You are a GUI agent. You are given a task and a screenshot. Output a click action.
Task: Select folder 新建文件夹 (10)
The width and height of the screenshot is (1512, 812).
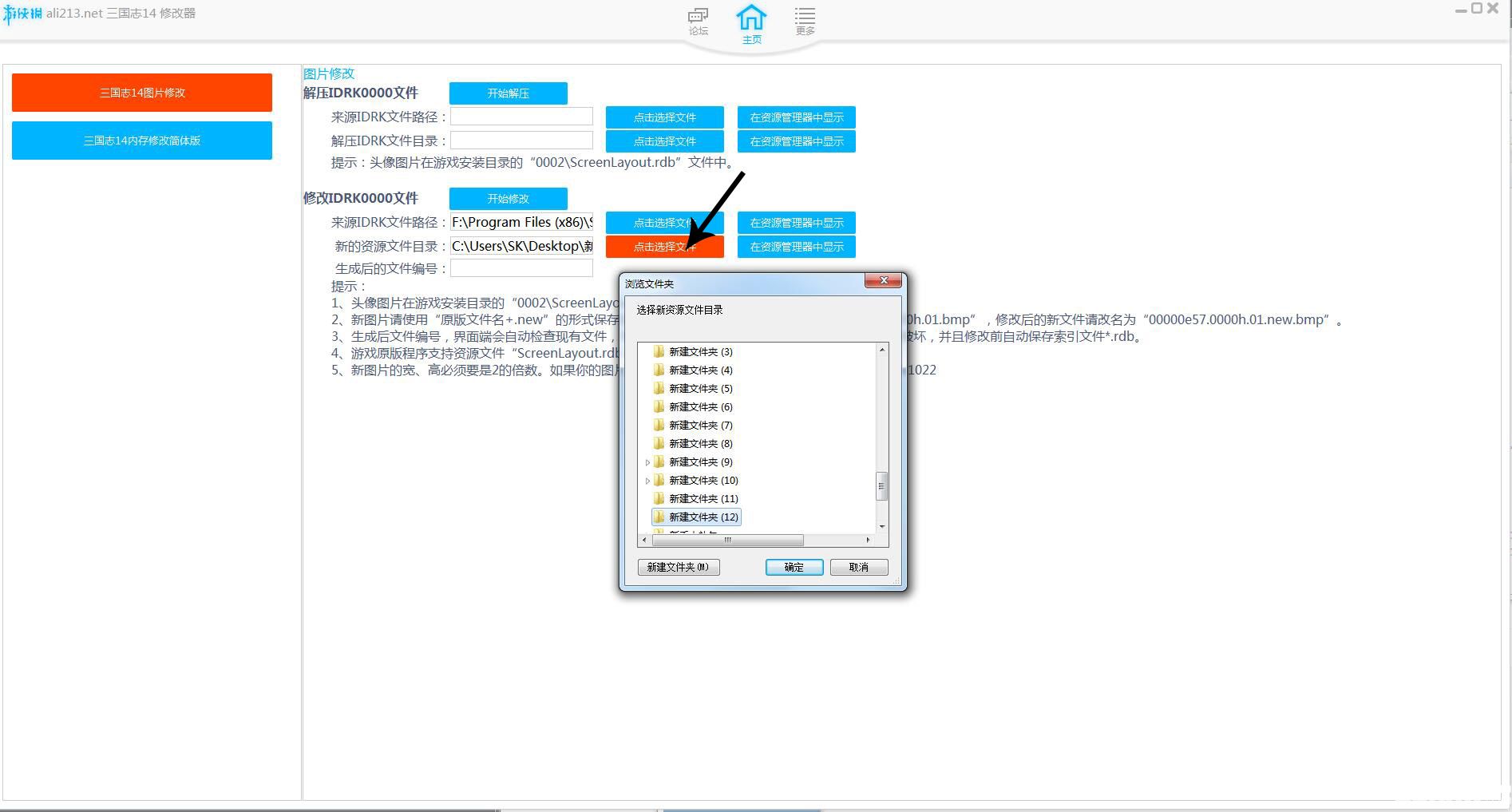[x=703, y=480]
